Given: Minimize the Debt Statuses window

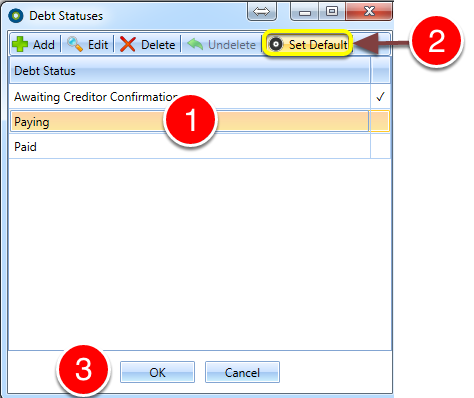Looking at the screenshot, I should (305, 12).
